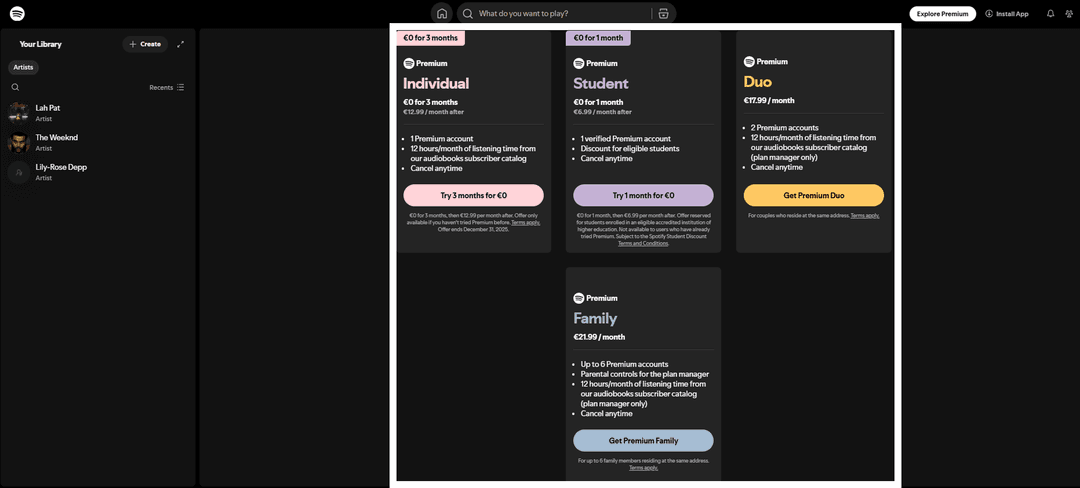This screenshot has width=1080, height=488.
Task: Click Install App button
Action: [1007, 14]
